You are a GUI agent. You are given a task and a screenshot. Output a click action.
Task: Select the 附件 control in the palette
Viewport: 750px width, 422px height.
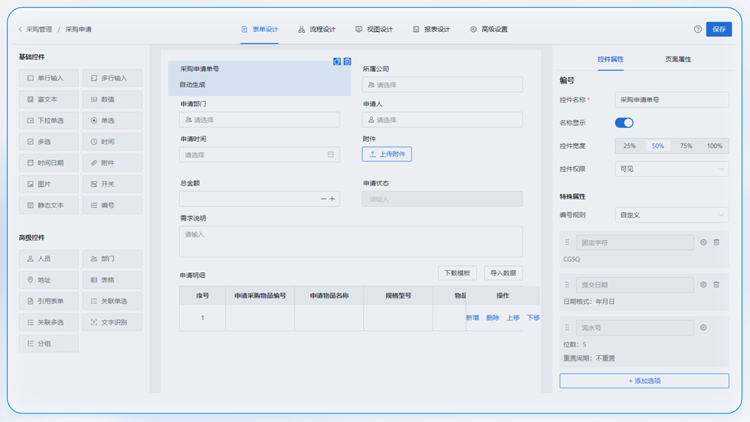click(112, 163)
